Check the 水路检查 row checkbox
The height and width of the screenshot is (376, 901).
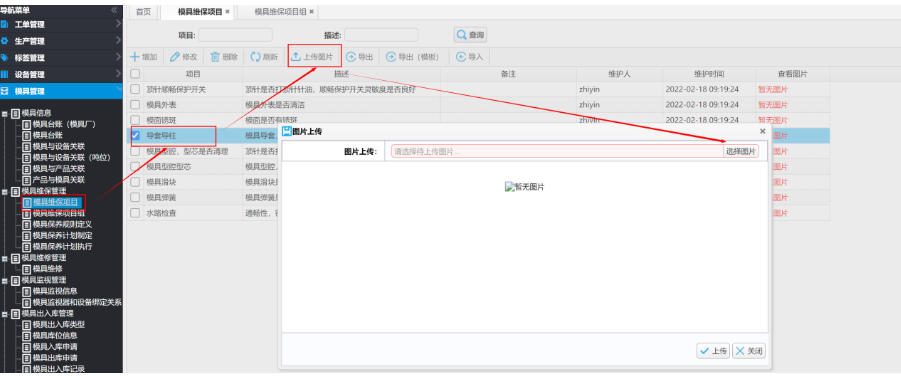coord(134,213)
